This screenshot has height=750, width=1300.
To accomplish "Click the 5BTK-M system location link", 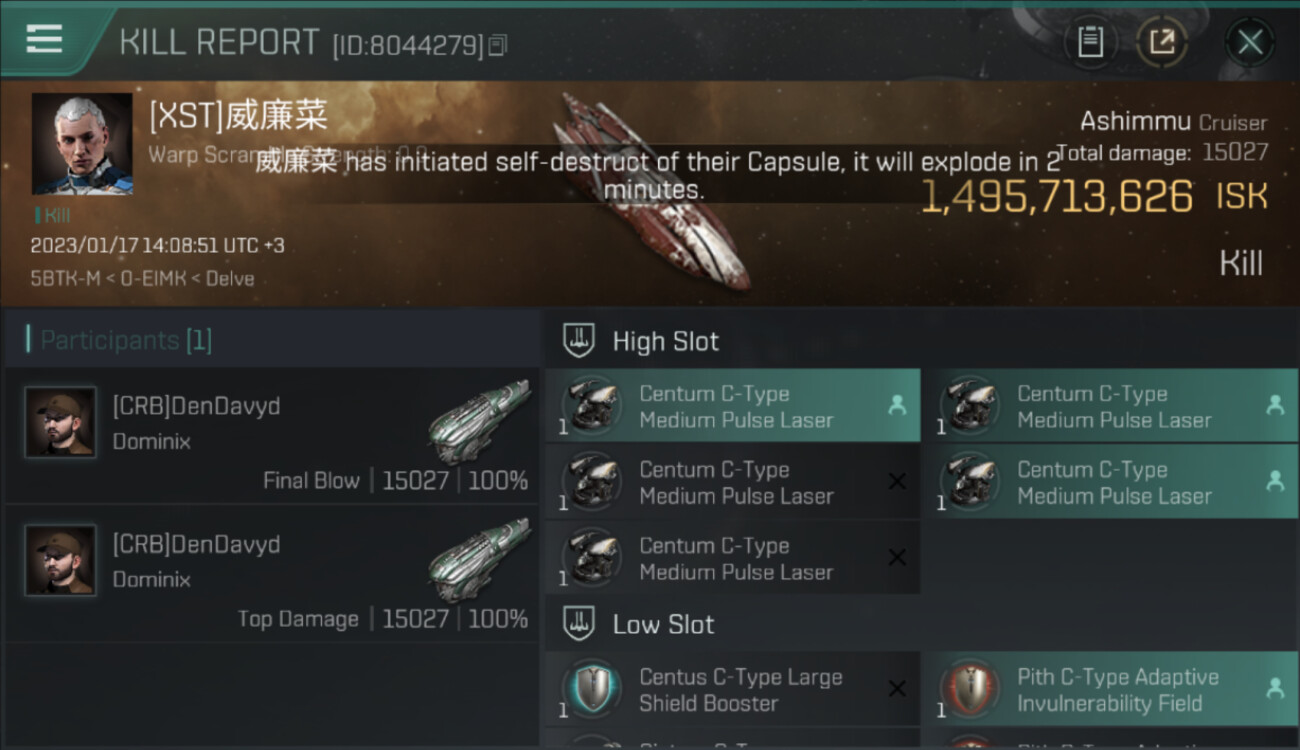I will 63,278.
